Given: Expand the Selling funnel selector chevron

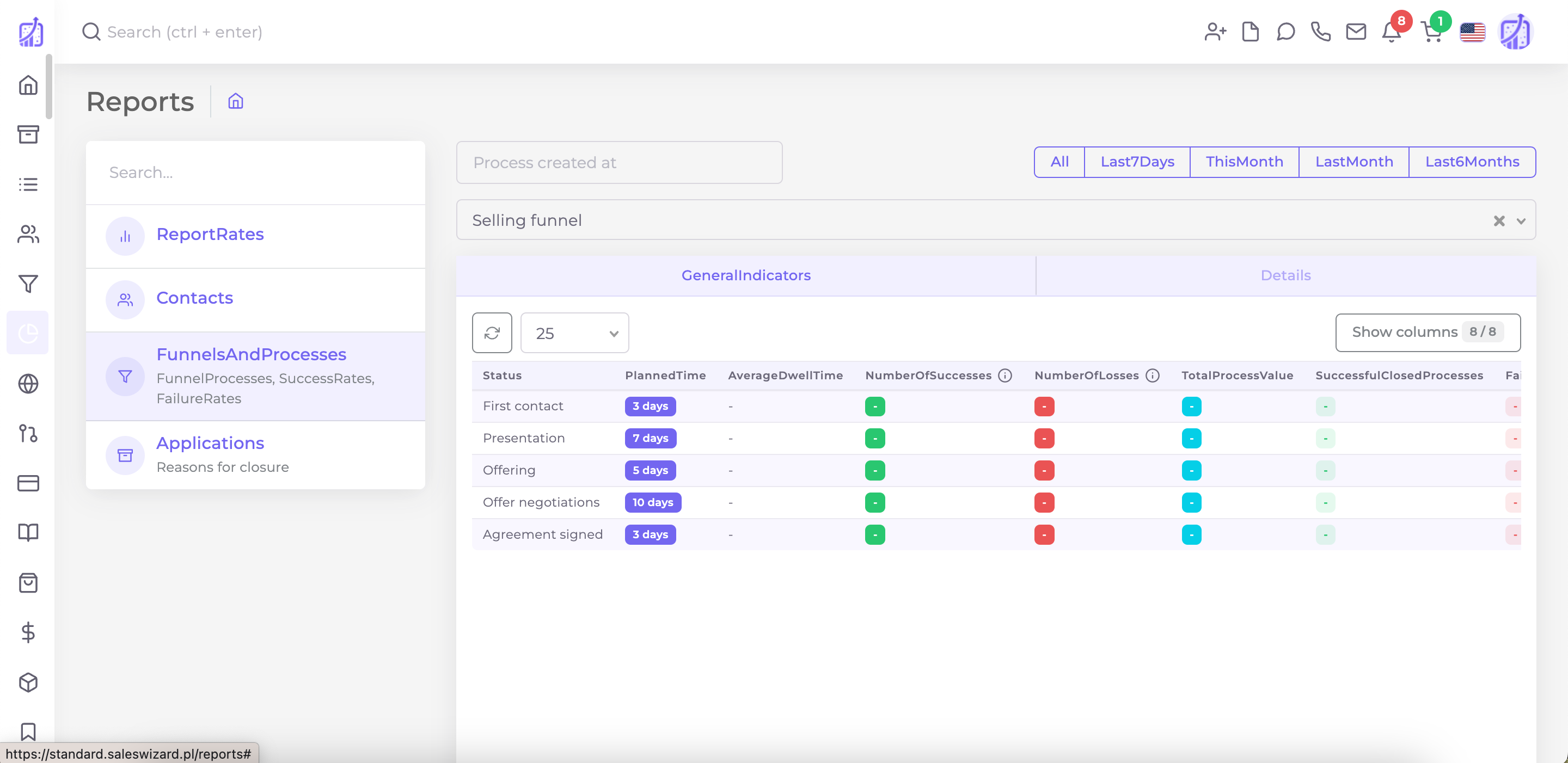Looking at the screenshot, I should [x=1520, y=220].
